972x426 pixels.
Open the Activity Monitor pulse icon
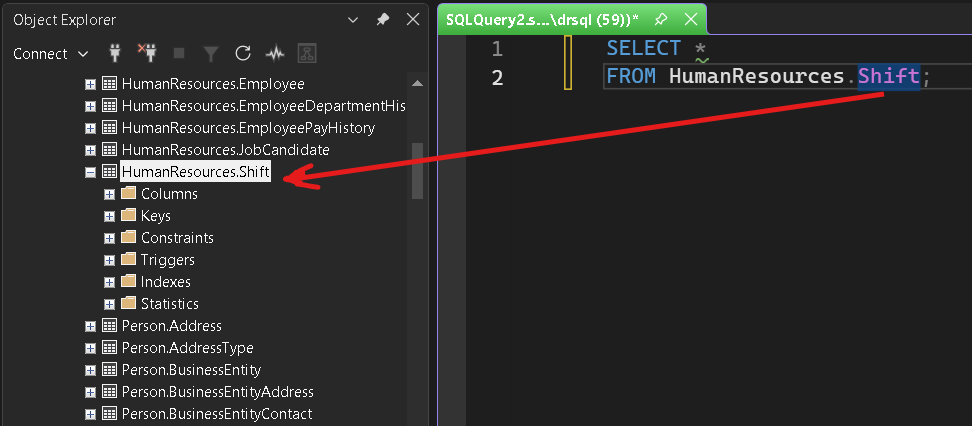click(275, 54)
